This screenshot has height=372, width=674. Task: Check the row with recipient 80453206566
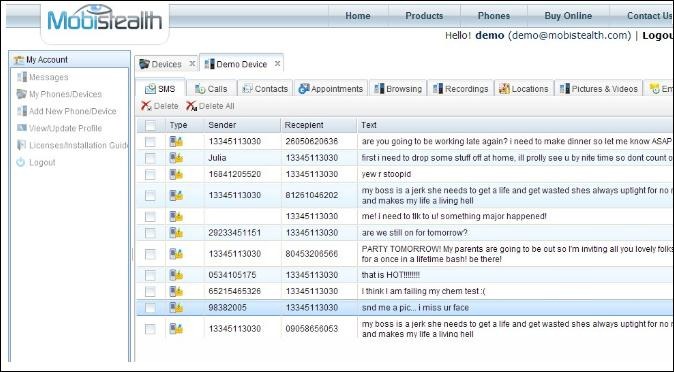(x=150, y=254)
